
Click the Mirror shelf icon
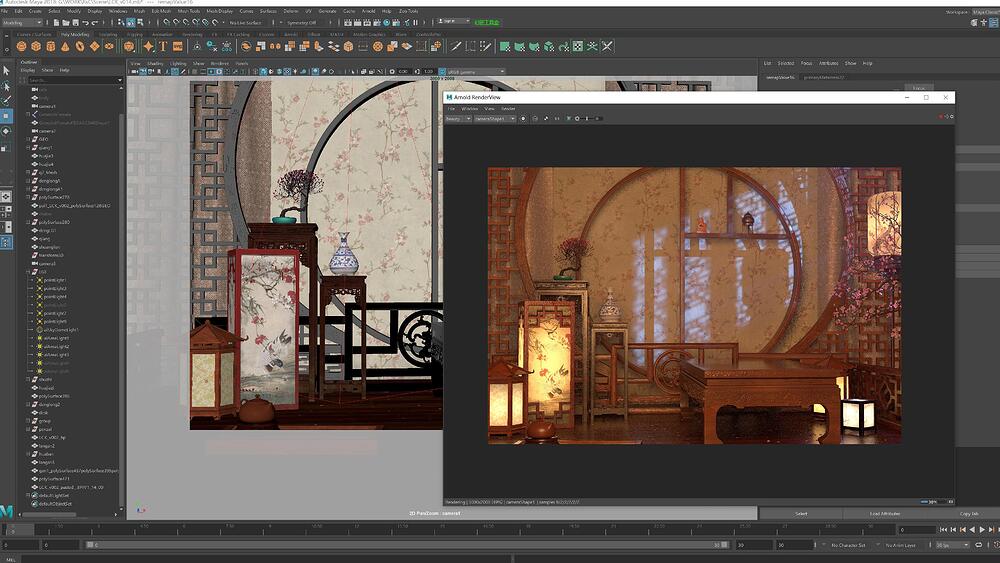[275, 47]
